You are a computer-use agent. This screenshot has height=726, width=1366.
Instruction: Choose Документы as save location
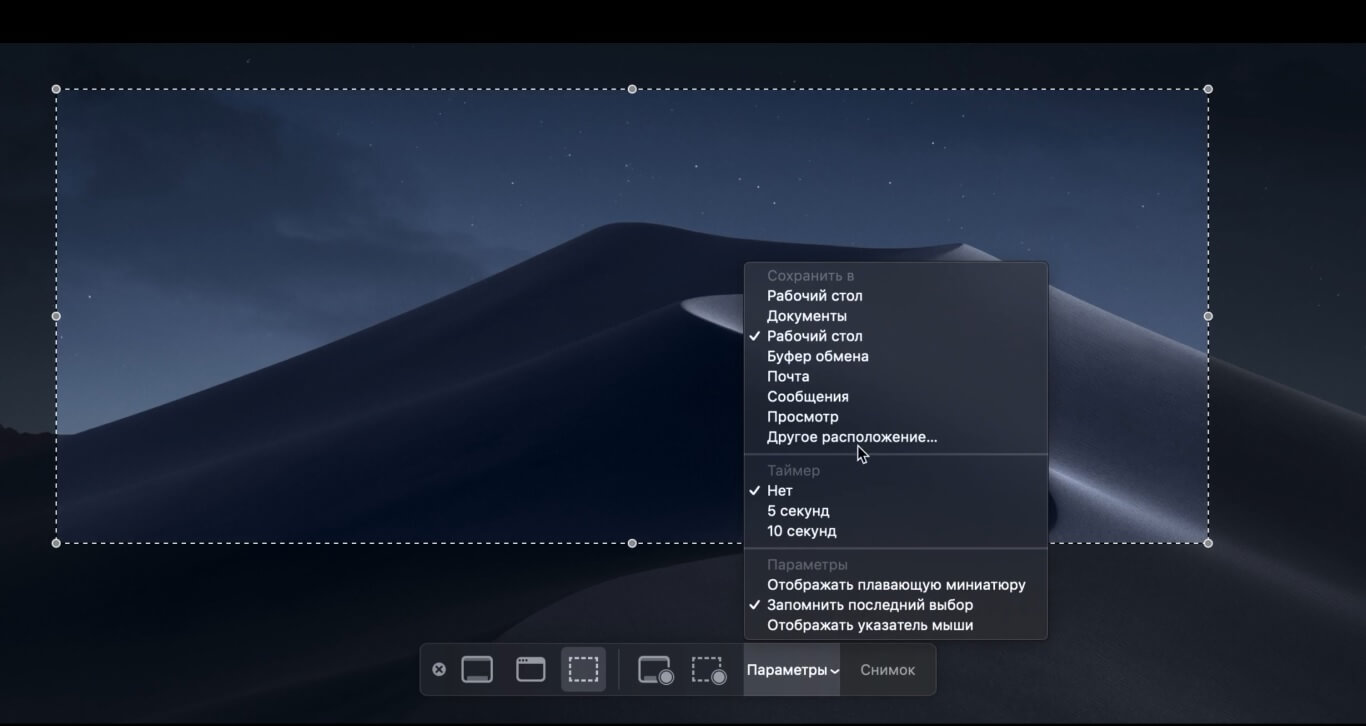point(806,316)
